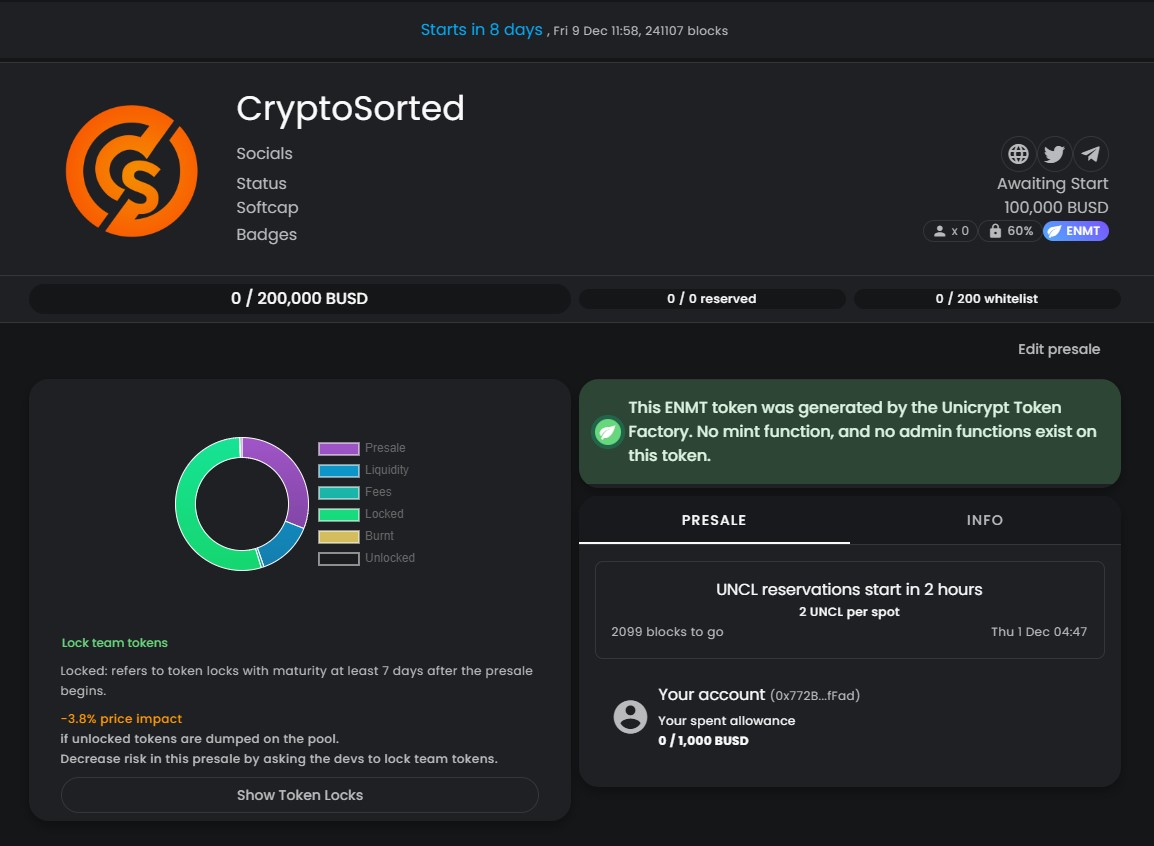
Task: Switch to the INFO tab
Action: (985, 520)
